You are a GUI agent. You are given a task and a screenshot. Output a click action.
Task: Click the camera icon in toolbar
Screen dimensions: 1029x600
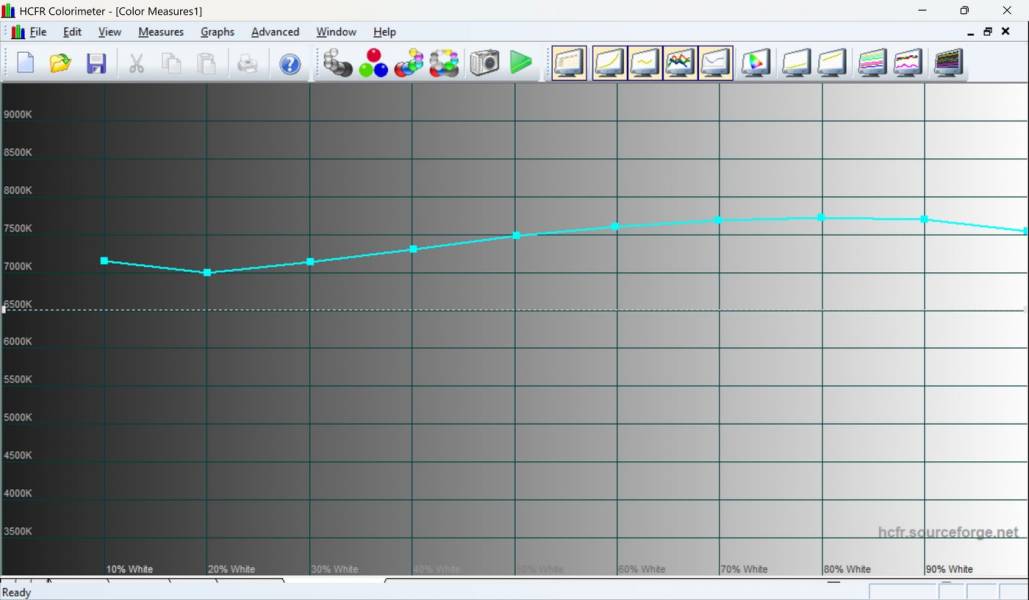(485, 63)
